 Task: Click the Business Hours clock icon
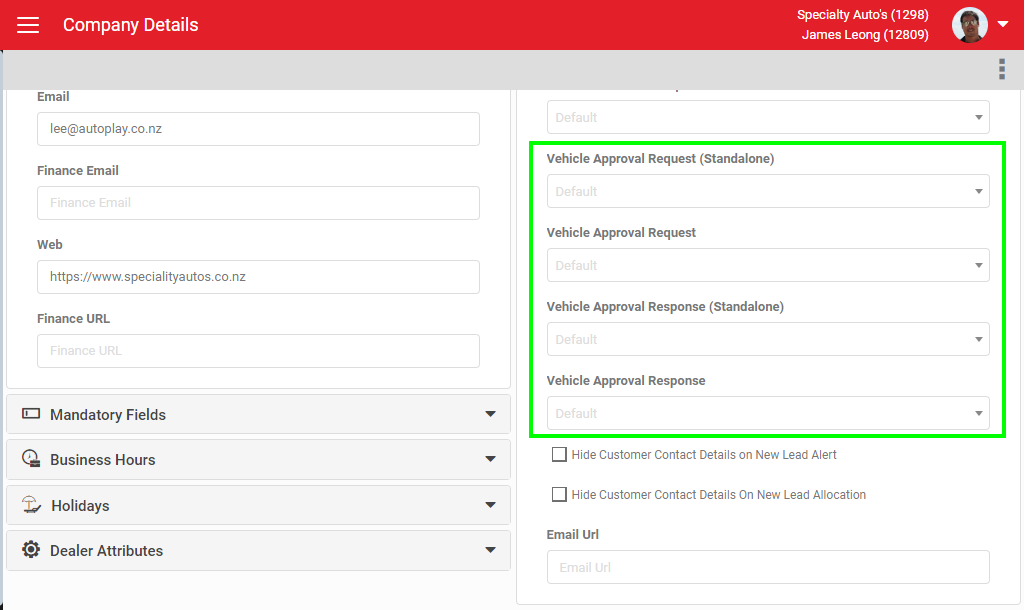pos(31,460)
